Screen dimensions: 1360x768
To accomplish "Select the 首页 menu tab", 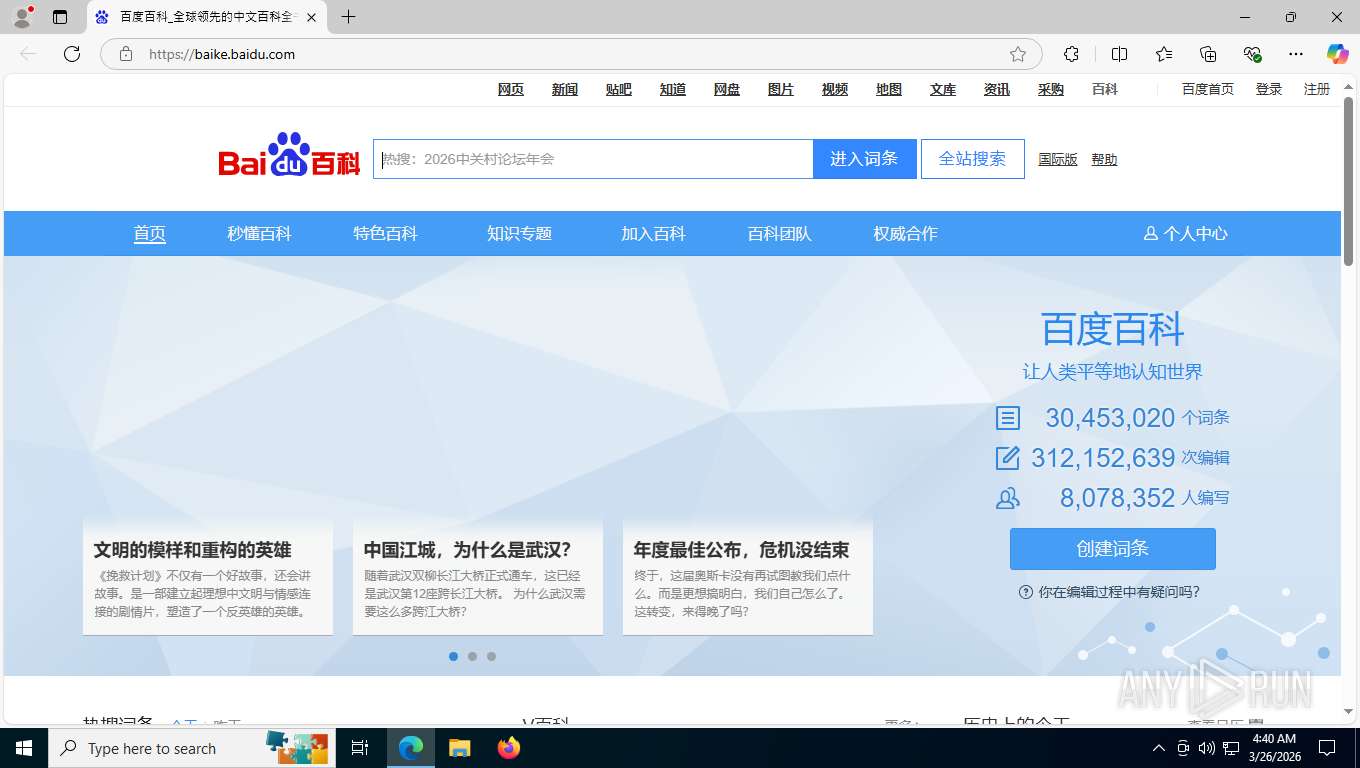I will [x=150, y=233].
